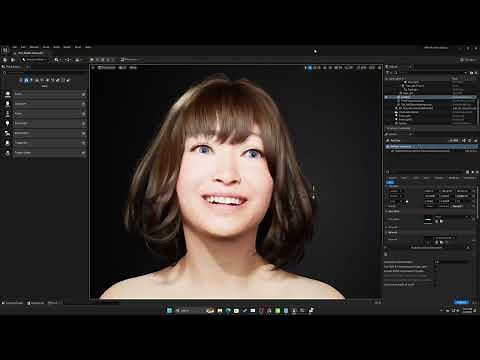The height and width of the screenshot is (360, 480).
Task: Select the Character icon in the list
Action: tap(7, 104)
